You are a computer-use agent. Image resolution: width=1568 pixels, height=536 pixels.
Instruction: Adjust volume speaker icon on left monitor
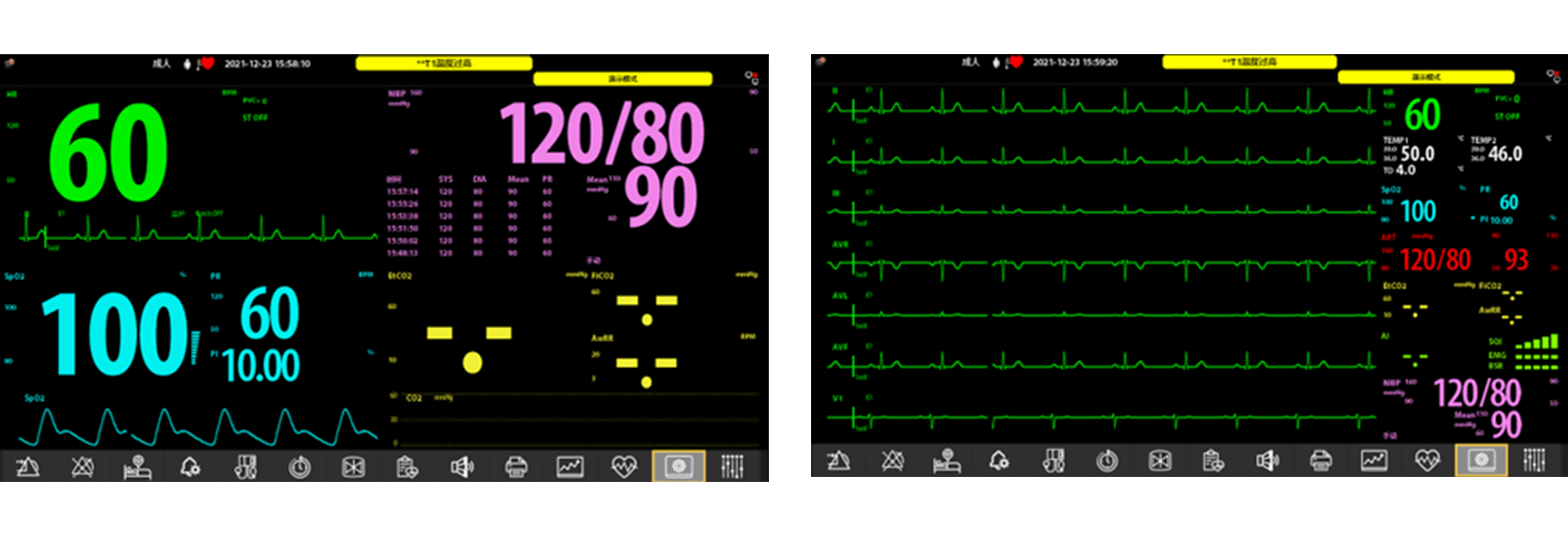(461, 465)
